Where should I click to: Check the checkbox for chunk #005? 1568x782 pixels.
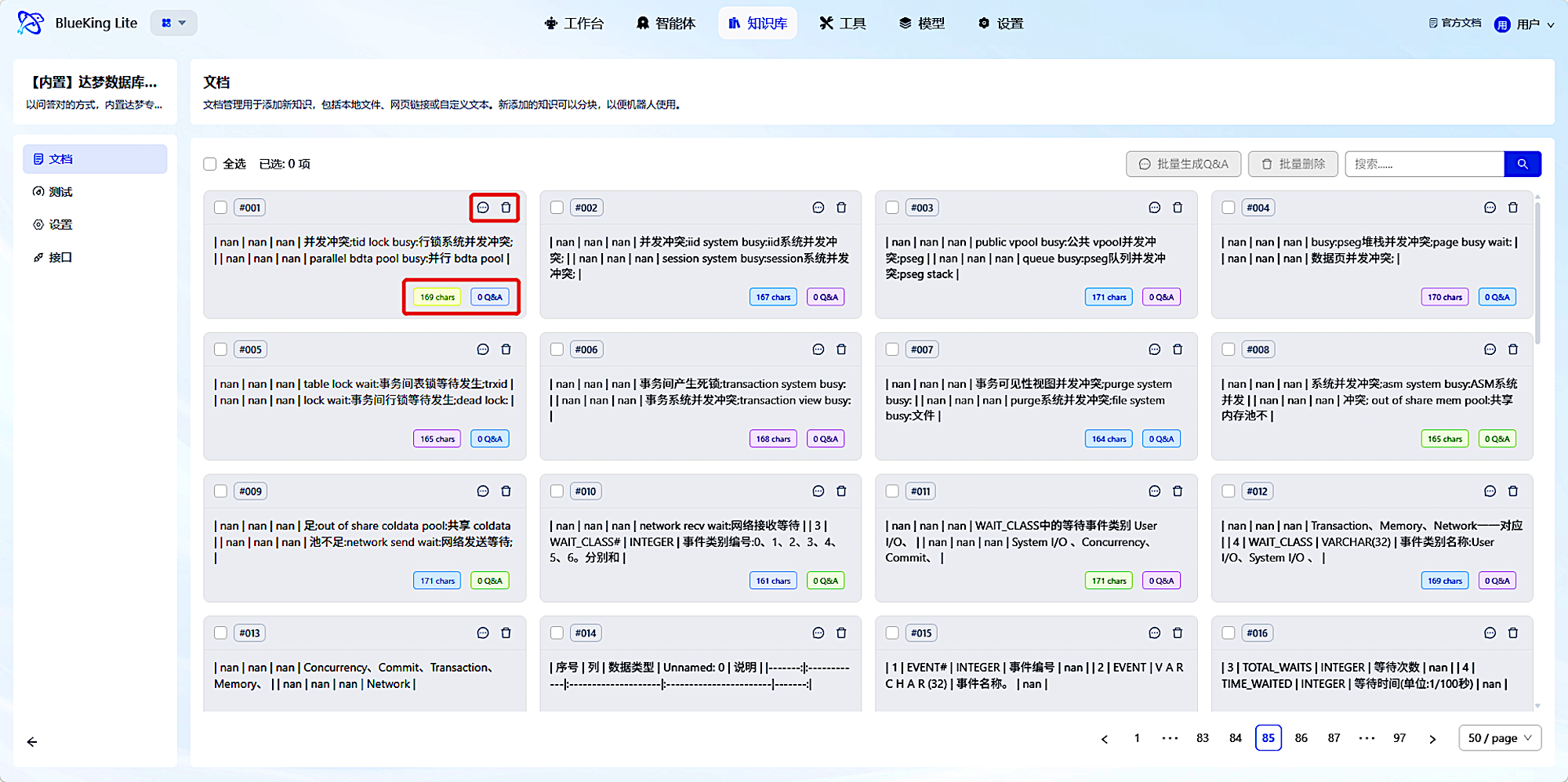click(221, 349)
